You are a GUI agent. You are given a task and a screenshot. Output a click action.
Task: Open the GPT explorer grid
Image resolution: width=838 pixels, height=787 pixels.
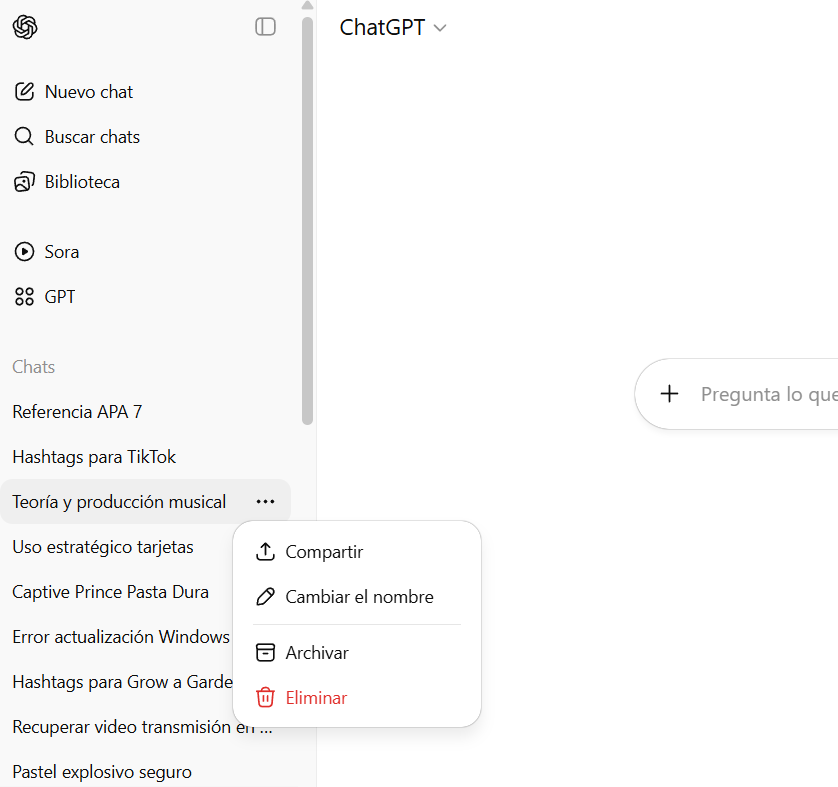pos(44,297)
